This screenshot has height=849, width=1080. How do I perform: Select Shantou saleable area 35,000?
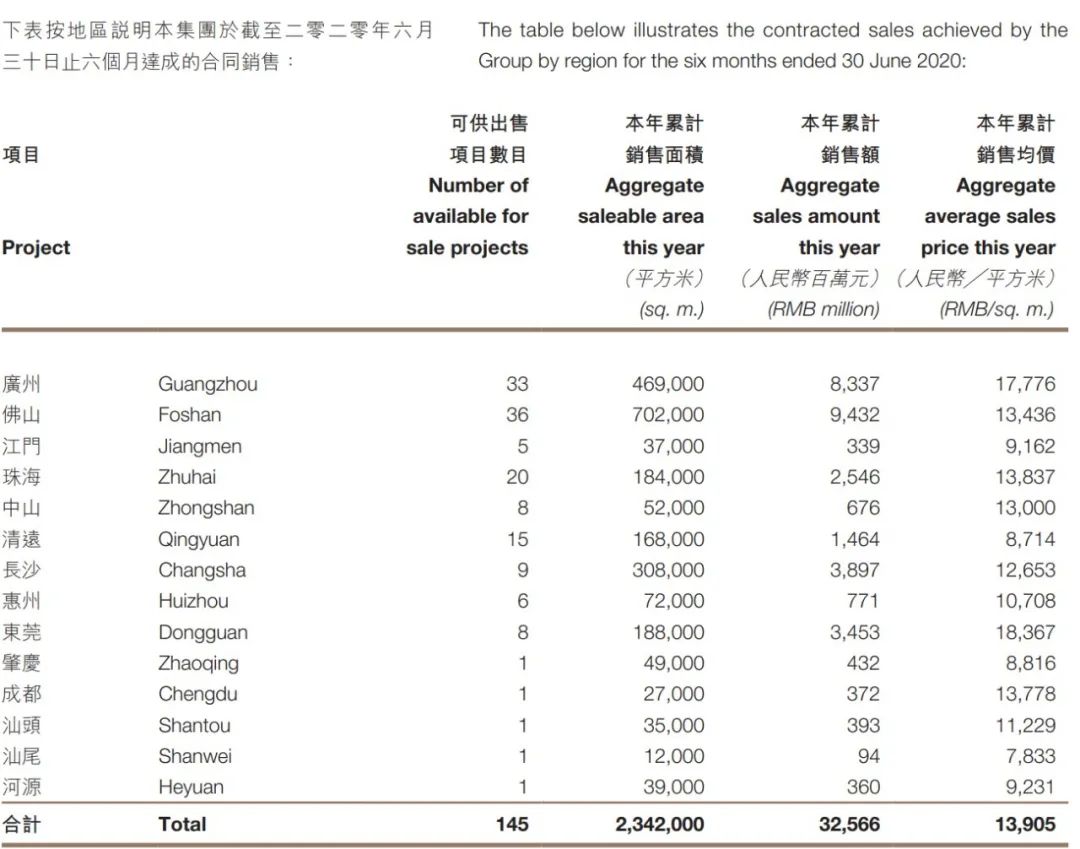point(673,725)
